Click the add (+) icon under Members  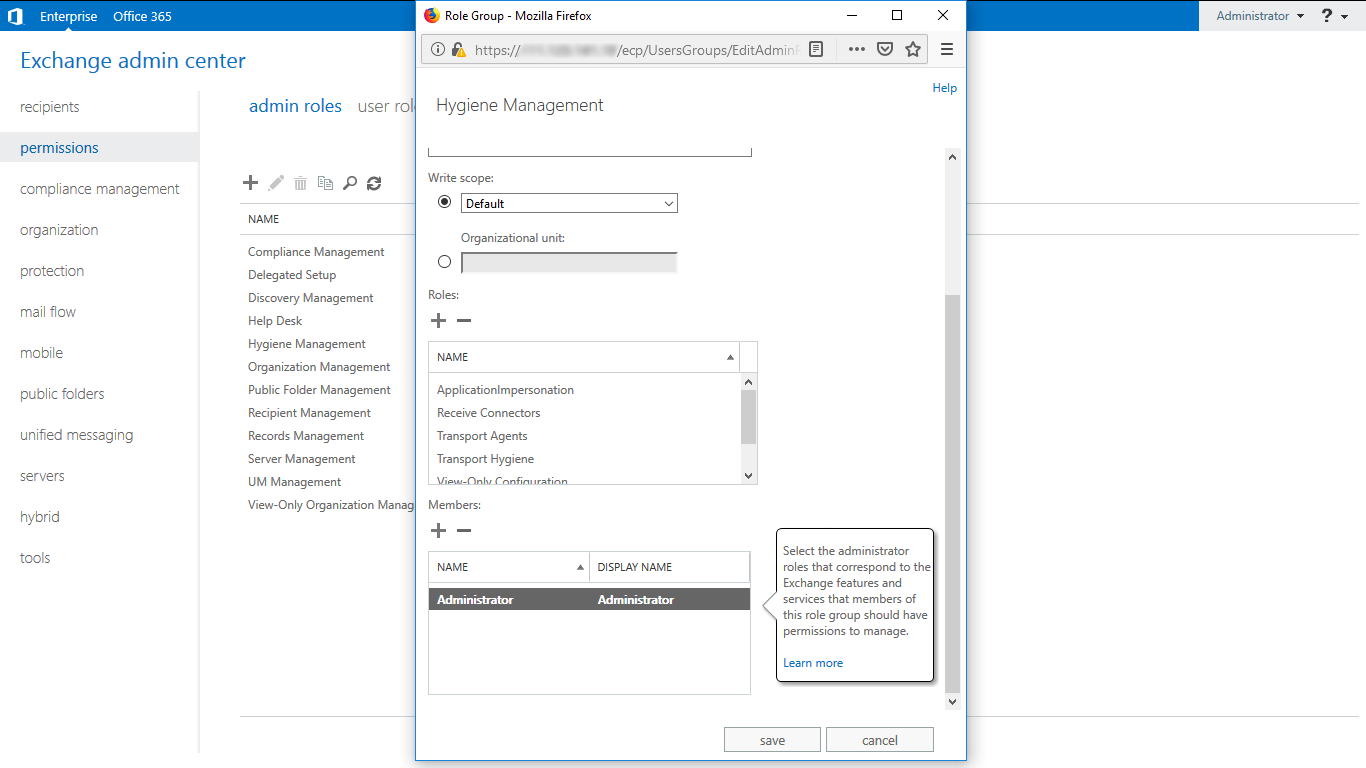coord(438,531)
